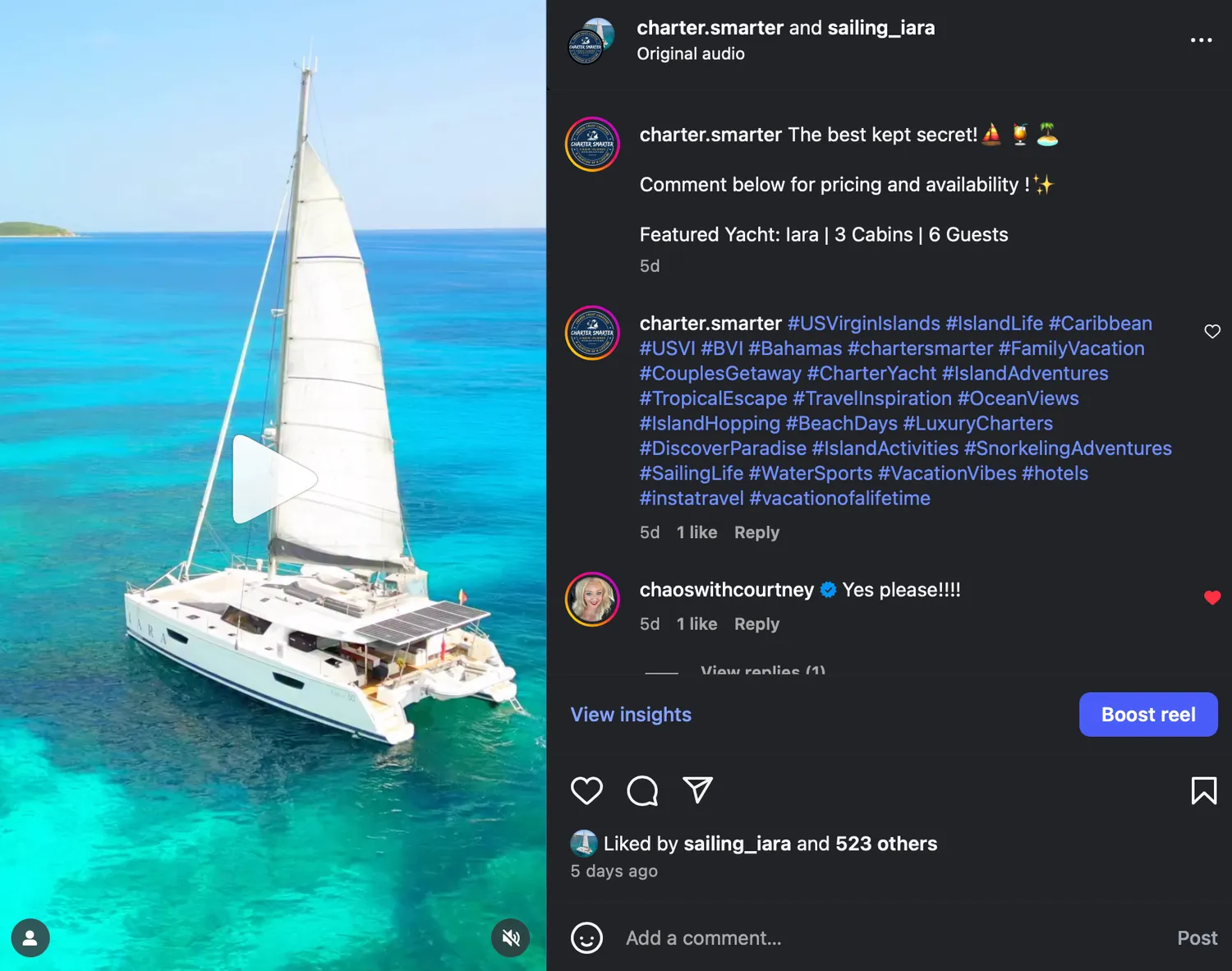Unmute the reel audio
1232x971 pixels.
511,937
